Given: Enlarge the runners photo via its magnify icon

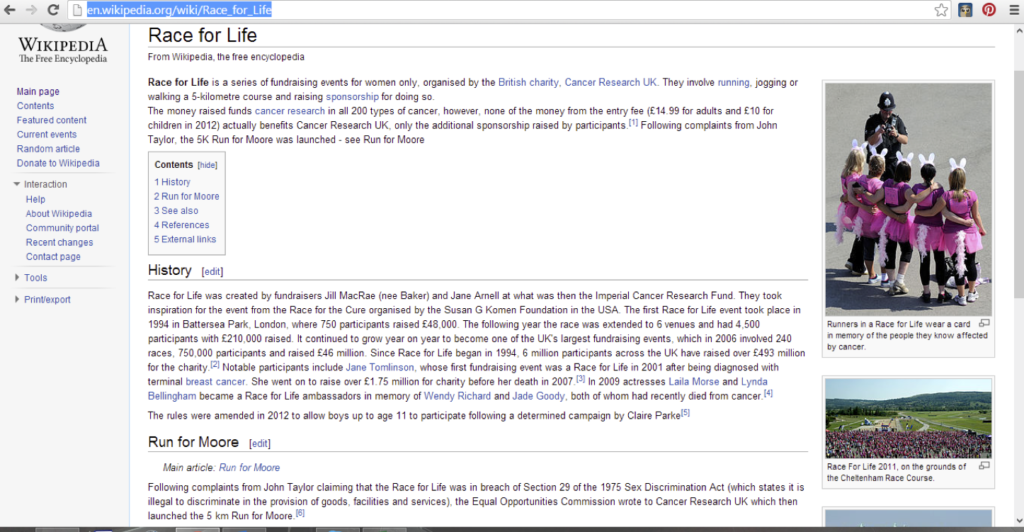Looking at the screenshot, I should coord(984,323).
